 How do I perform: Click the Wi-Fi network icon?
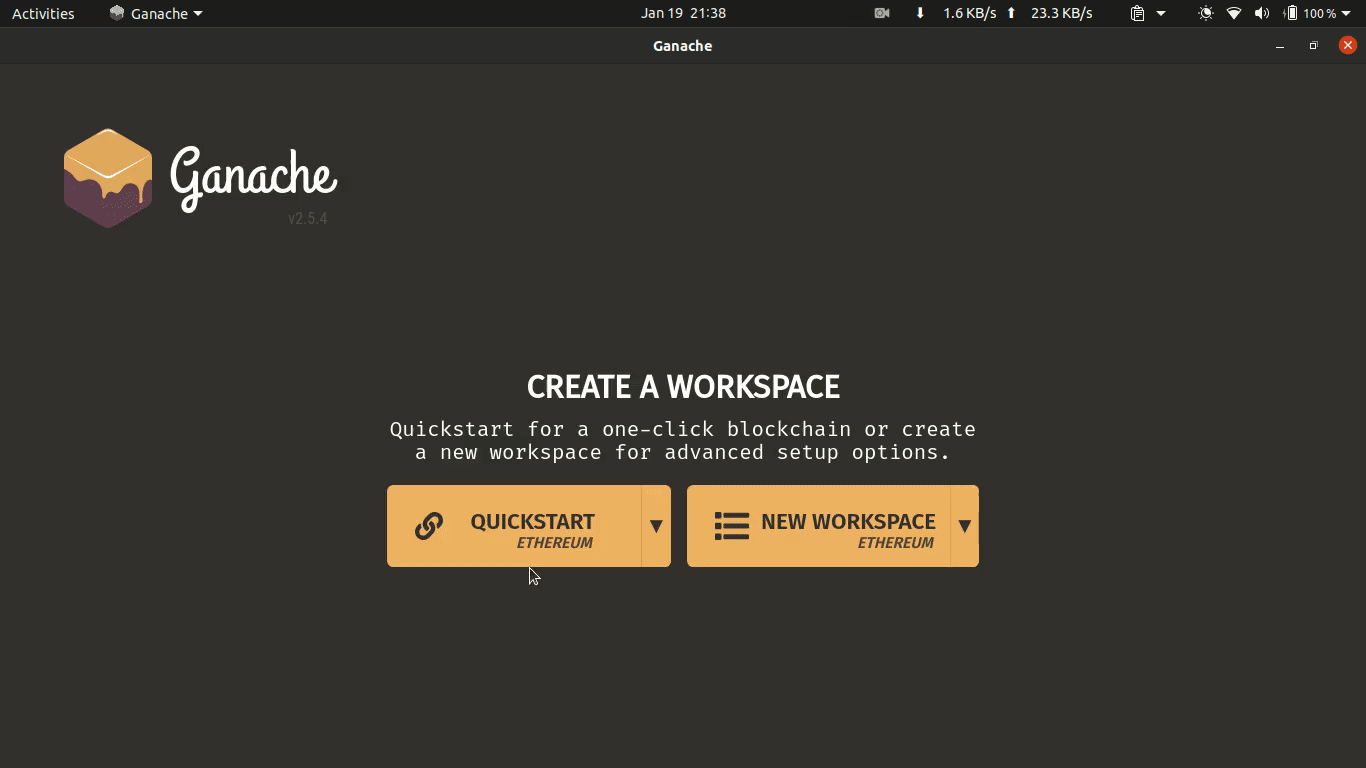point(1234,13)
